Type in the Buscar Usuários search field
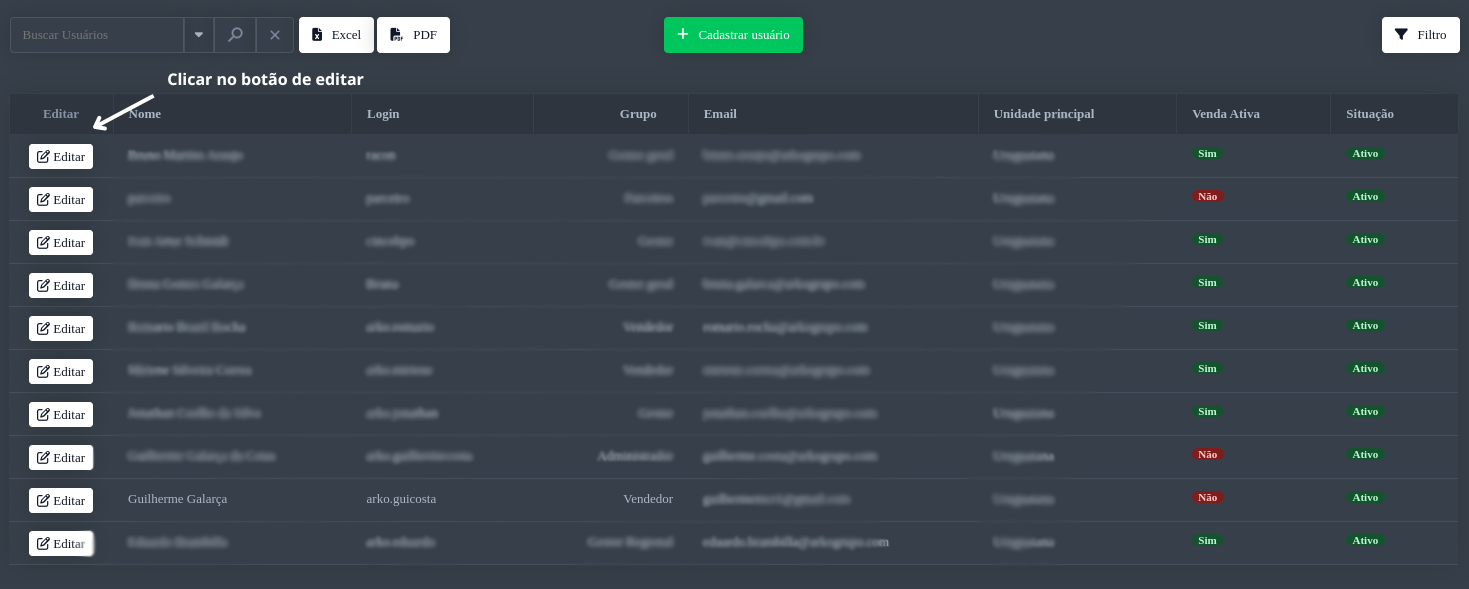The image size is (1469, 589). (x=97, y=35)
